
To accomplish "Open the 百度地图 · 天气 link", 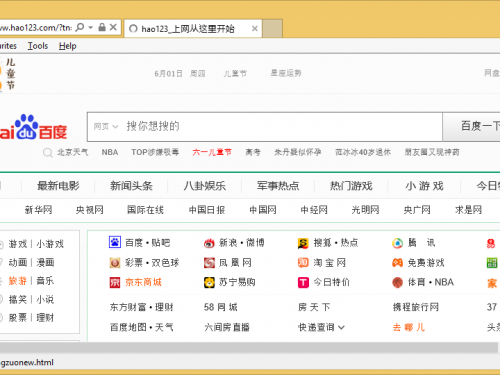I will pyautogui.click(x=142, y=327).
